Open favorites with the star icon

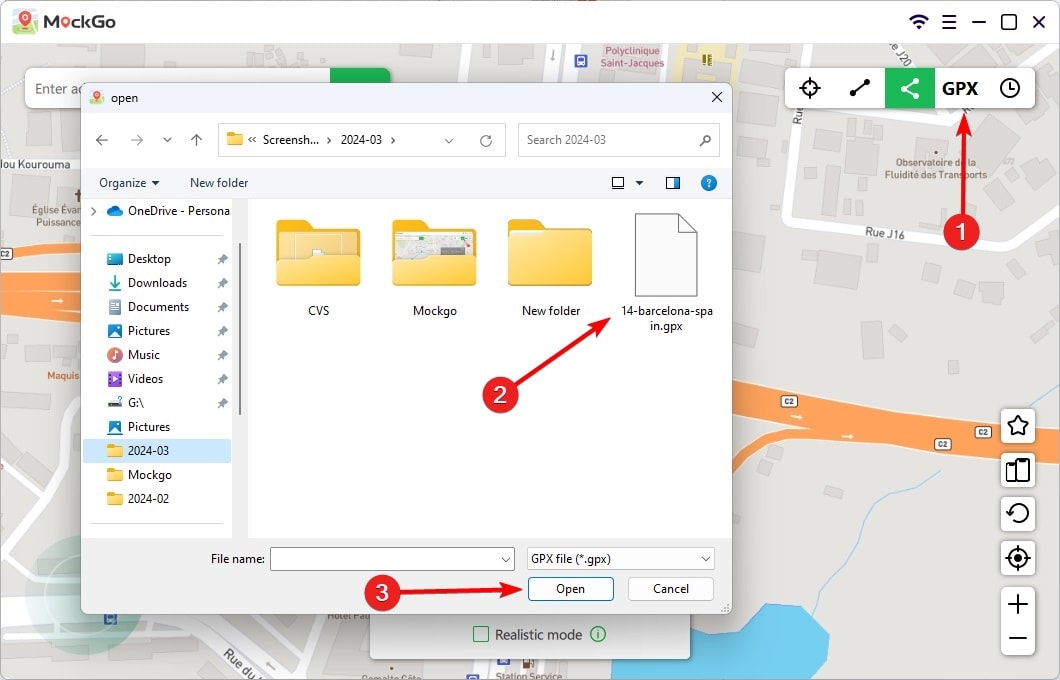pos(1017,426)
